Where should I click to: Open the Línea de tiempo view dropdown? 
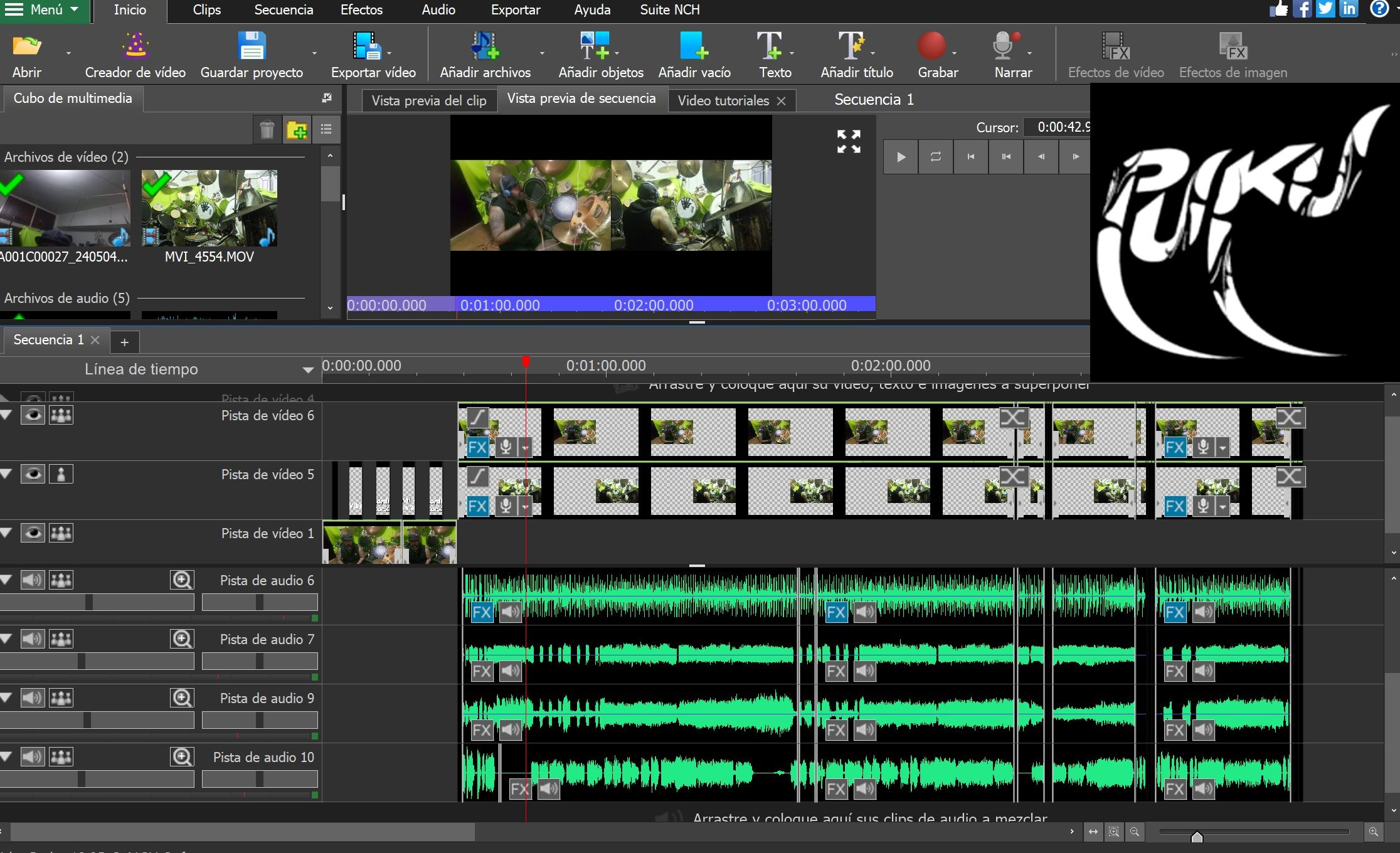(x=308, y=369)
